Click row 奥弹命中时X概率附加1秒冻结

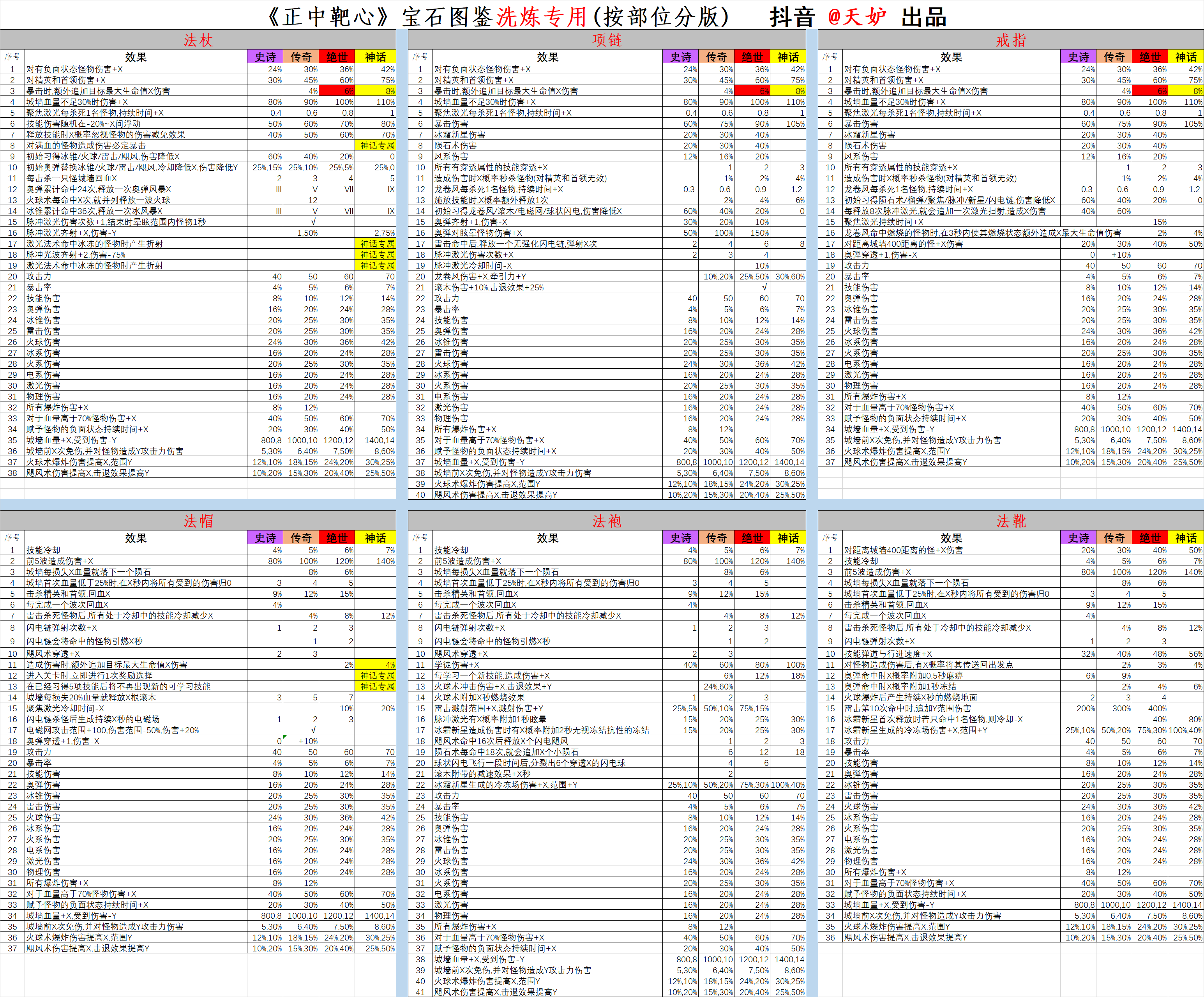click(1011, 686)
